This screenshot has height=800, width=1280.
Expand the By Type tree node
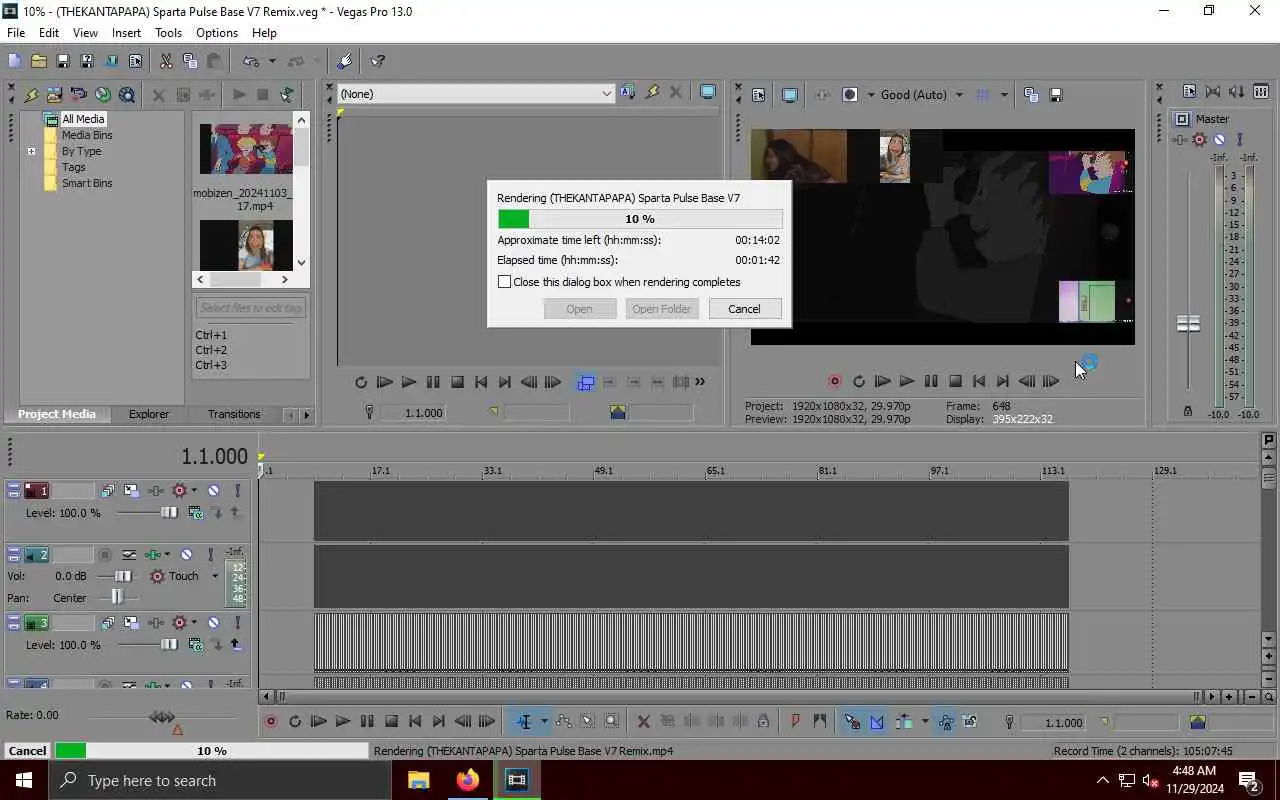pos(31,152)
